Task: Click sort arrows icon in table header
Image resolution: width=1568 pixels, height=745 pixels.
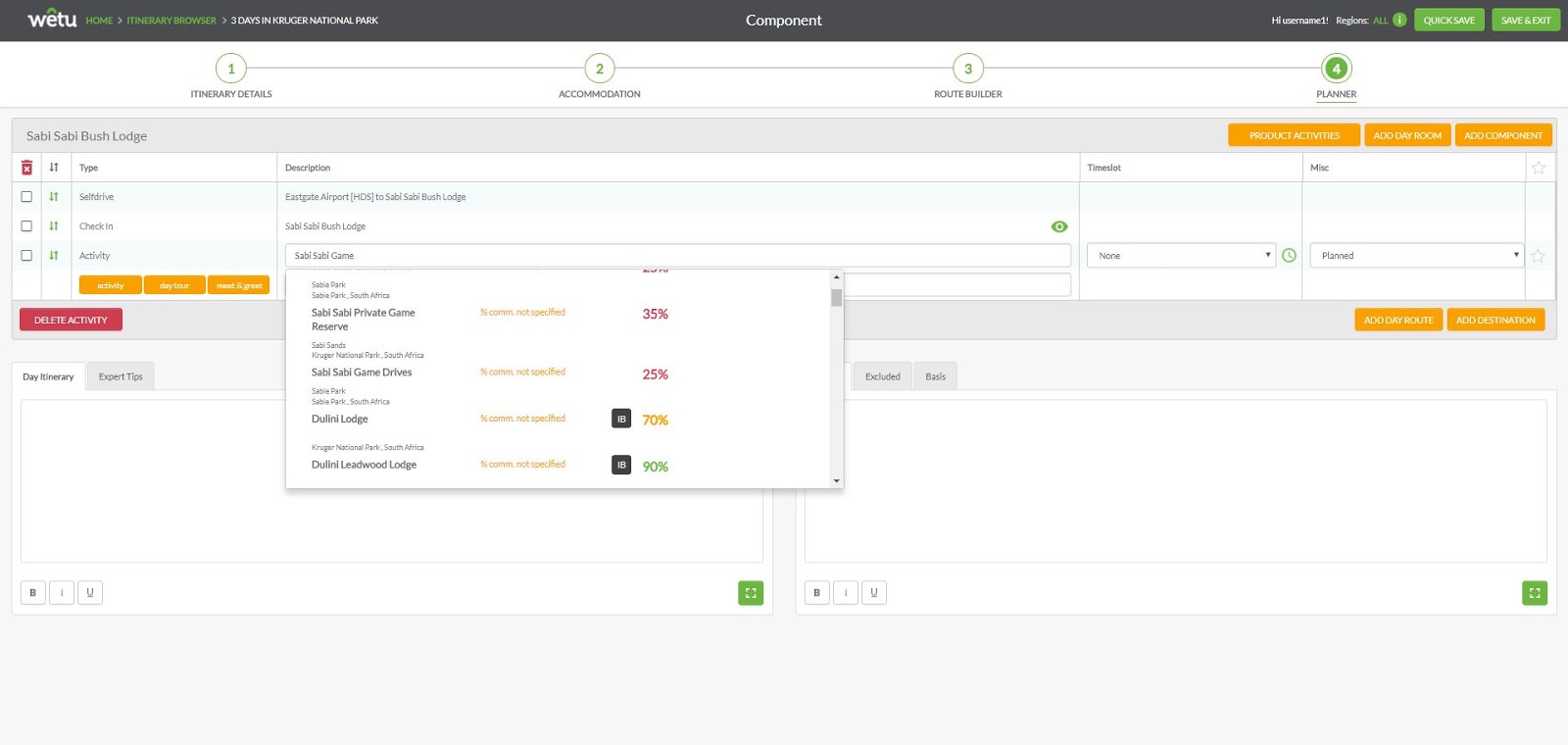Action: click(x=54, y=168)
